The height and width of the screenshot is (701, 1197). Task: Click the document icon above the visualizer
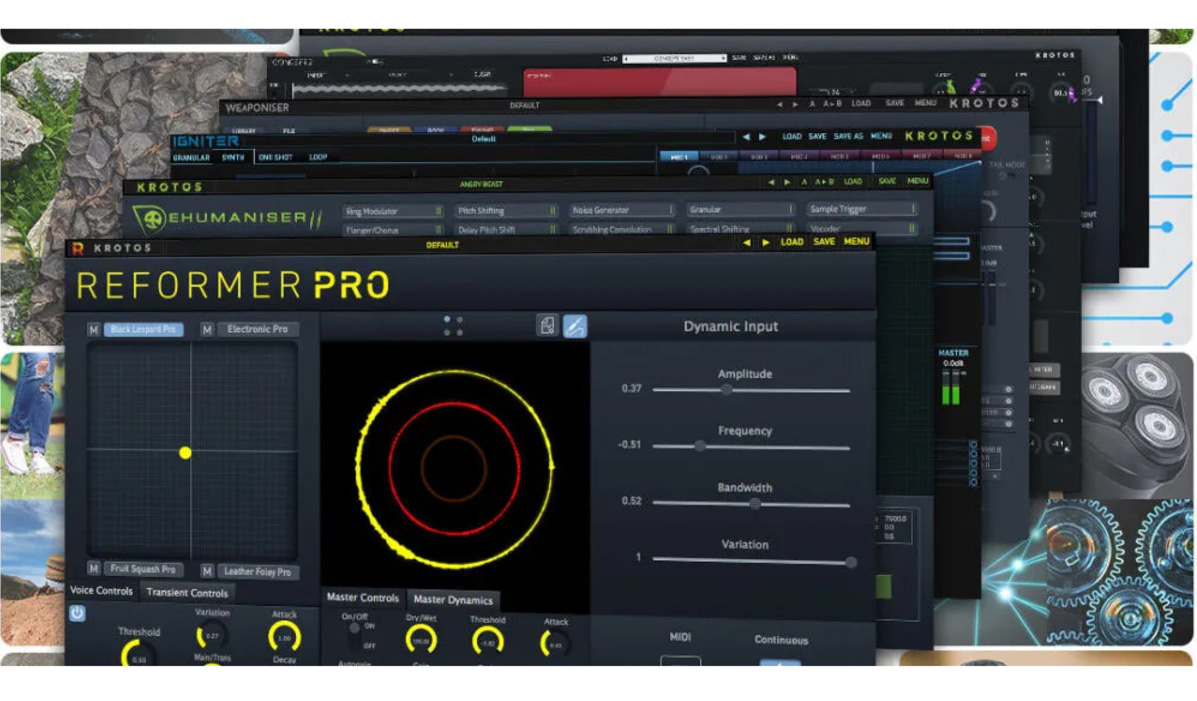point(547,326)
